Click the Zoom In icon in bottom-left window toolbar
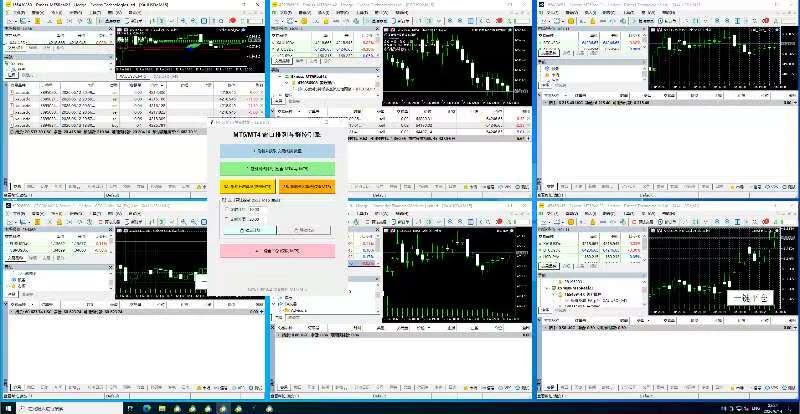 (x=183, y=222)
